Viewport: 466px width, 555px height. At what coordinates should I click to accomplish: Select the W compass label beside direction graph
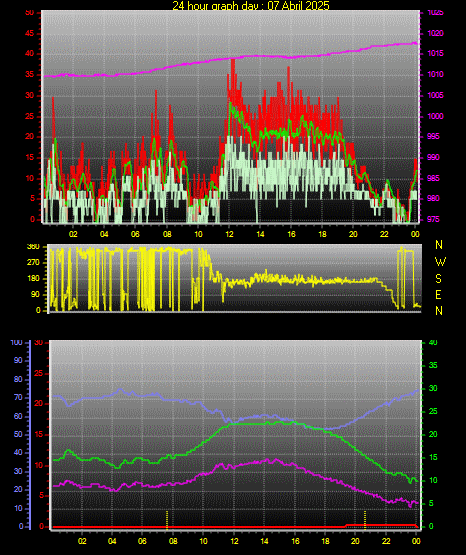pyautogui.click(x=440, y=262)
